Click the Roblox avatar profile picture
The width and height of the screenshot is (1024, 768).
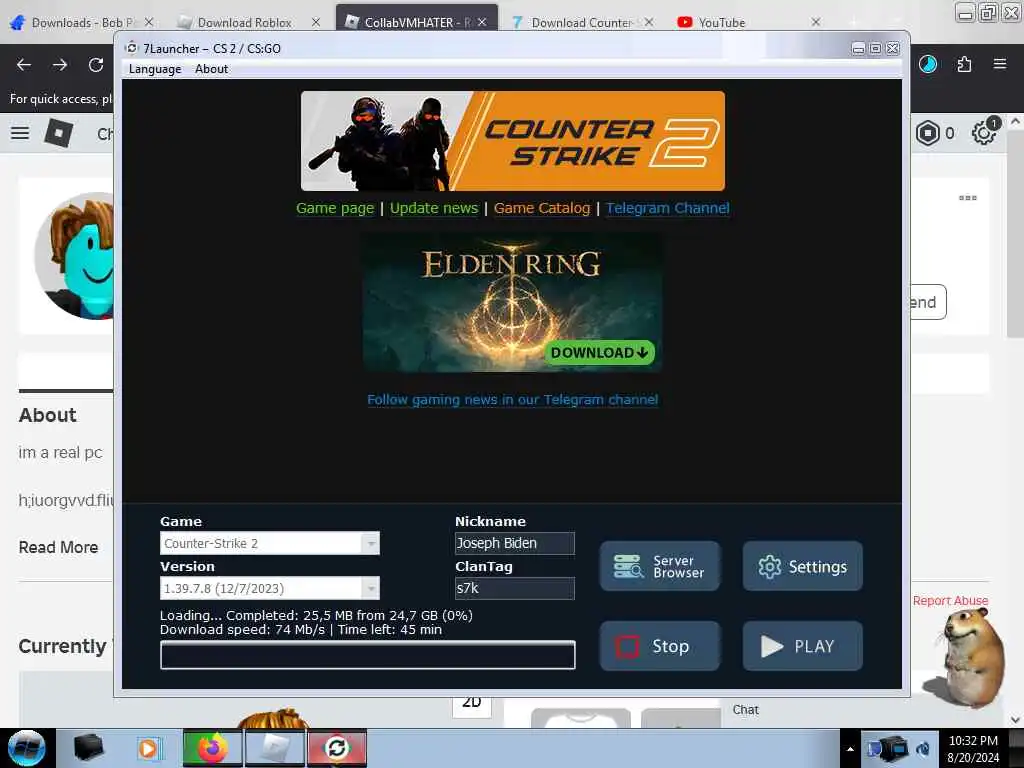tap(74, 256)
